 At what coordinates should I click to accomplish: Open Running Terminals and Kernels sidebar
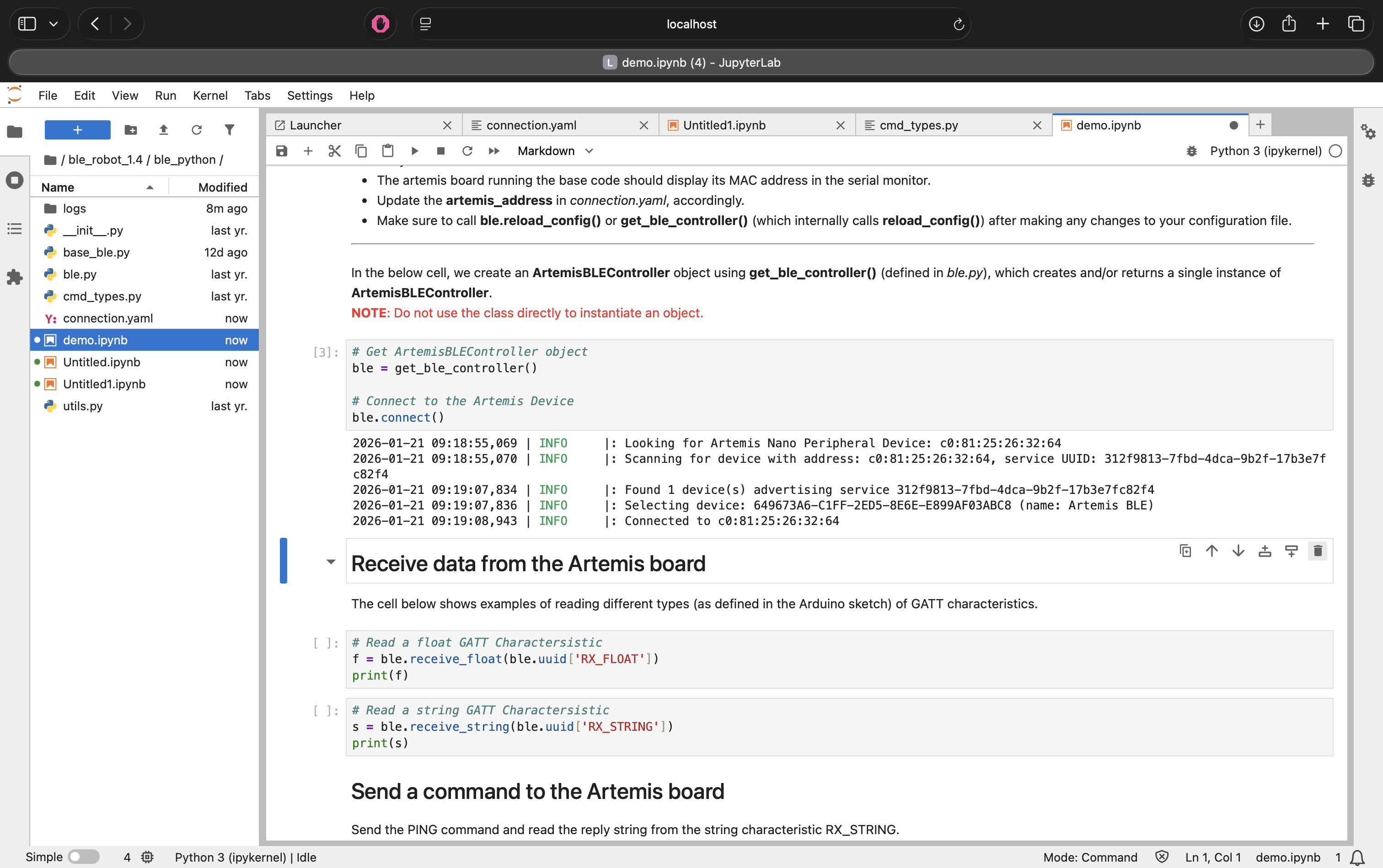tap(14, 180)
